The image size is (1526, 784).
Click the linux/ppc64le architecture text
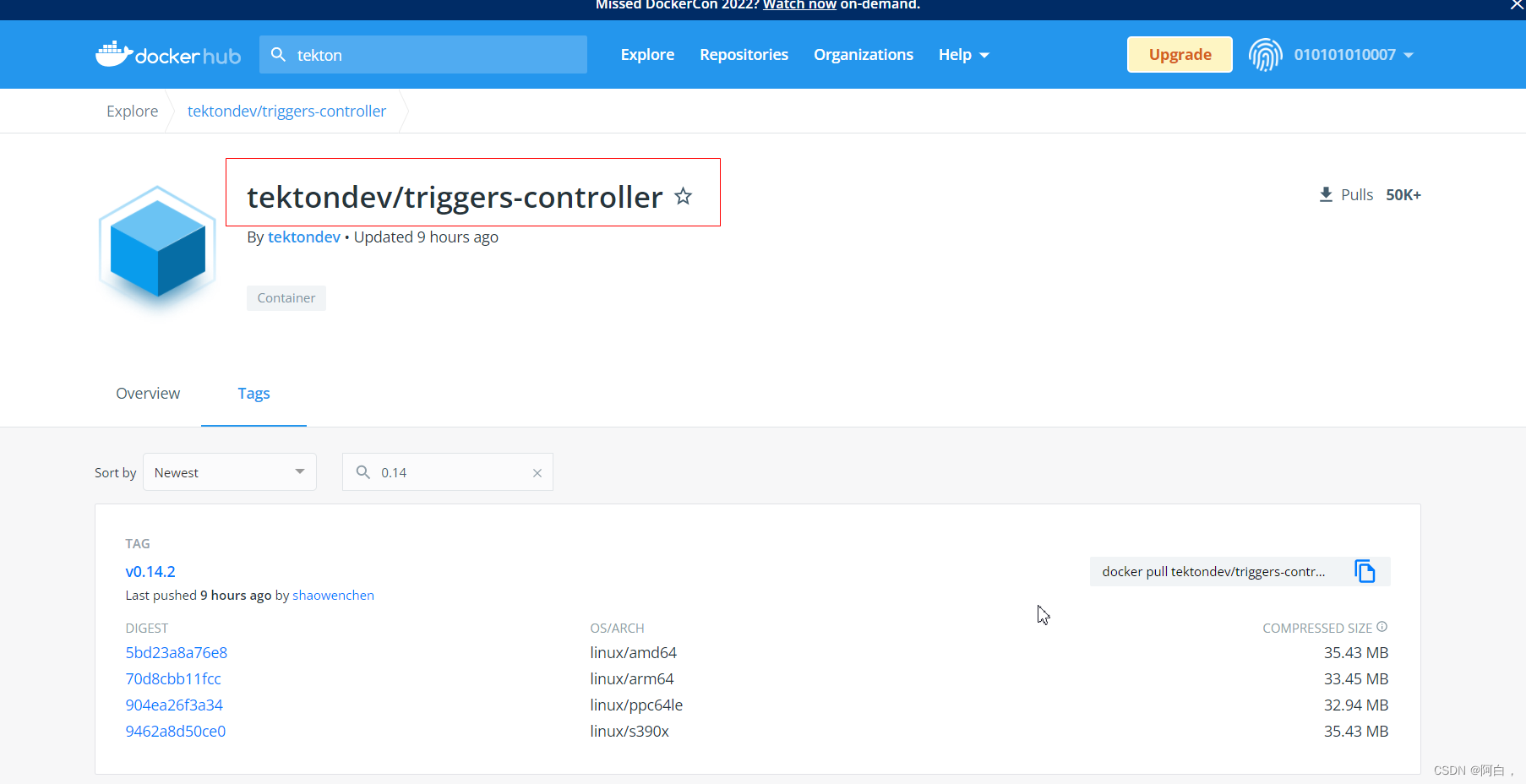(636, 705)
